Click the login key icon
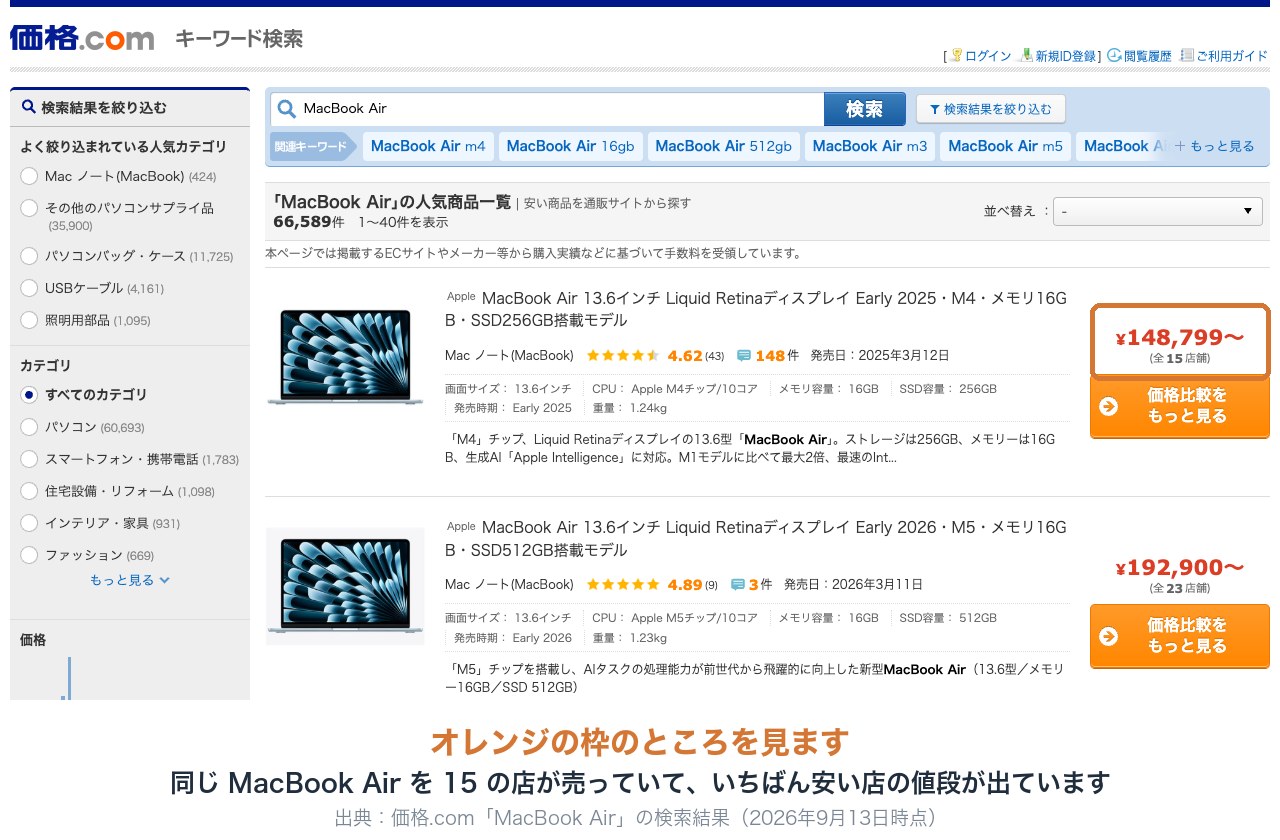 [x=955, y=56]
